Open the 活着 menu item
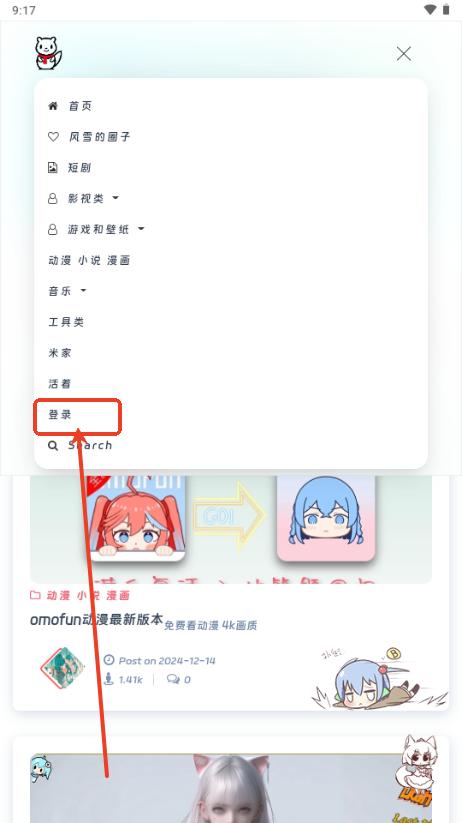 (x=60, y=384)
